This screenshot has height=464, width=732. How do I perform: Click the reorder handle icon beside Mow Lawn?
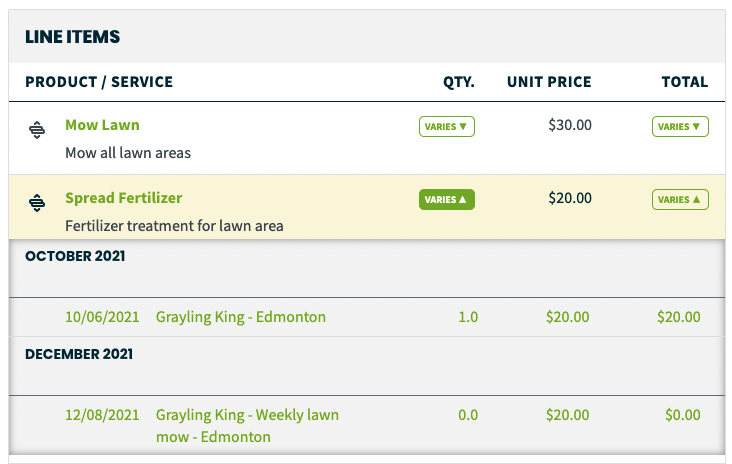(x=37, y=130)
